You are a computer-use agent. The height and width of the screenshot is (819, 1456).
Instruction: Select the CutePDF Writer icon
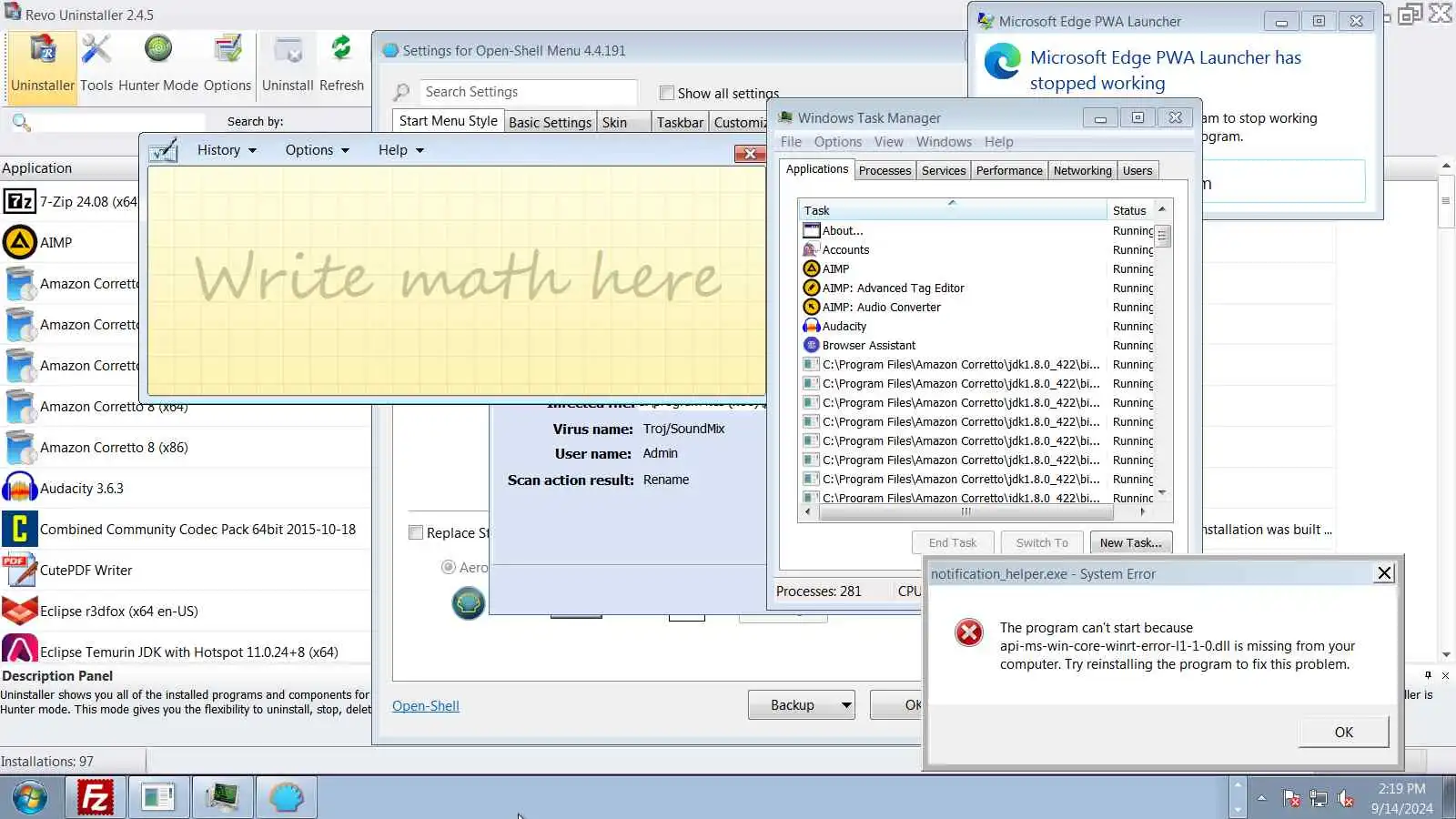19,570
